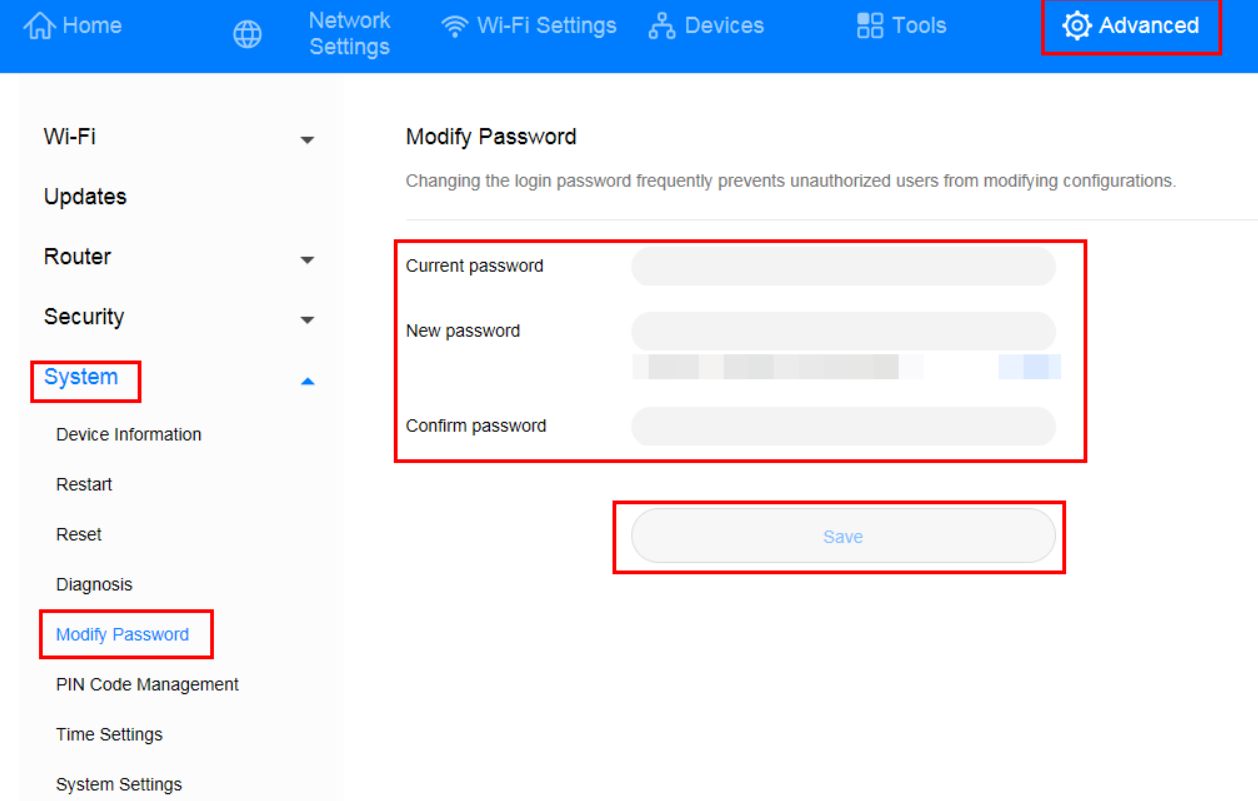Go to PIN Code Management
The image size is (1258, 801).
coord(146,684)
